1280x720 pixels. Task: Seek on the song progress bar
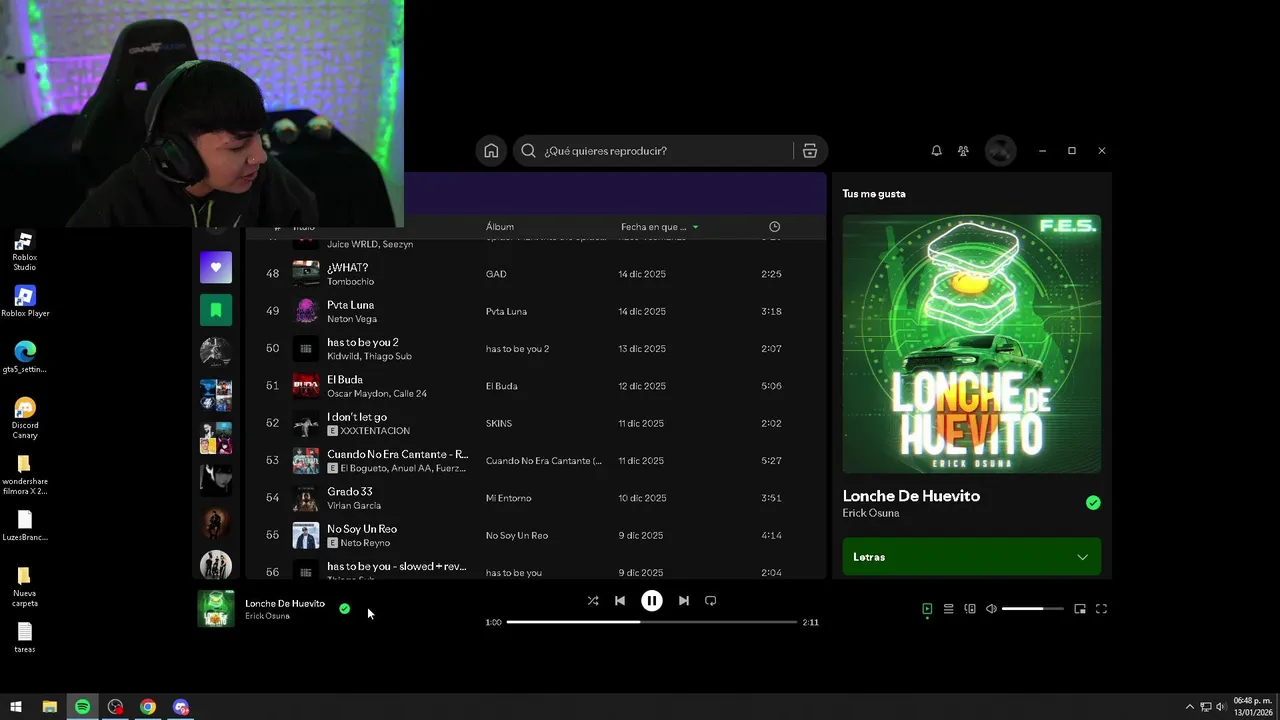point(652,622)
